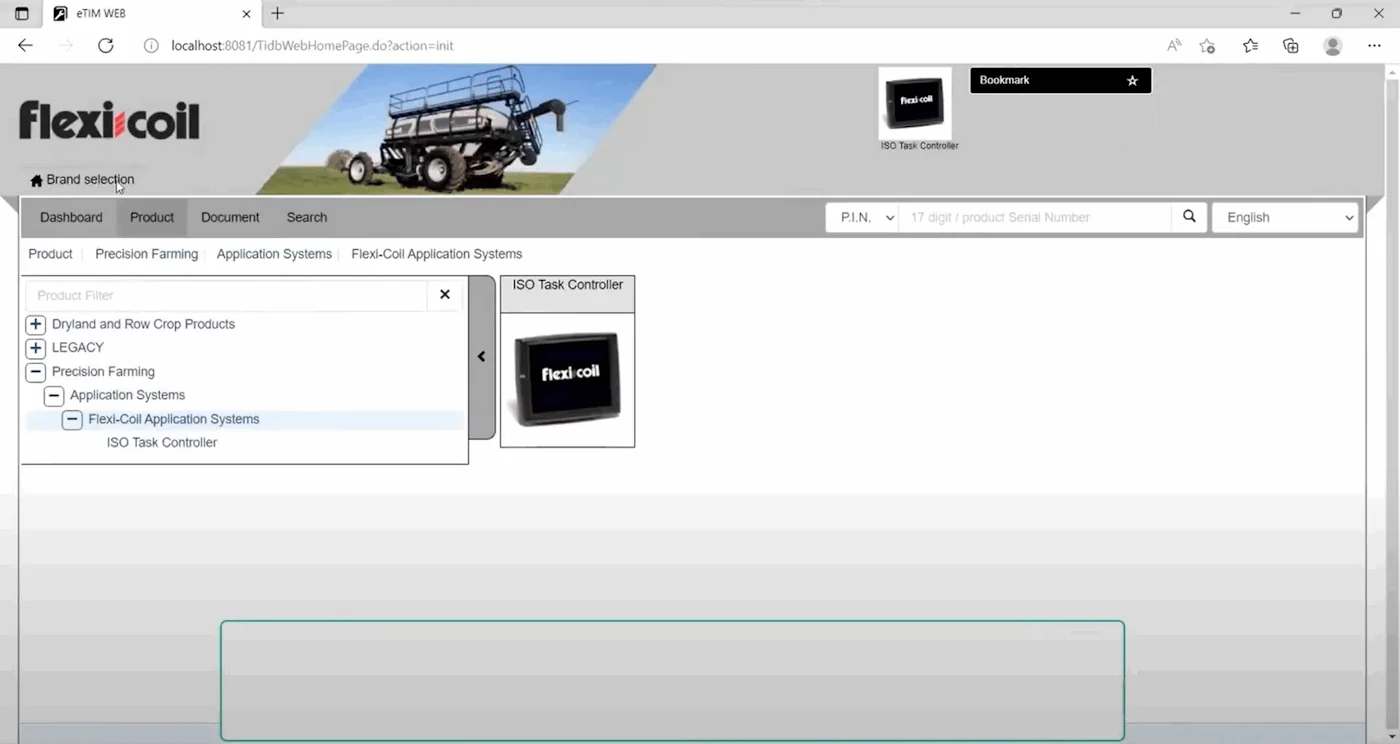
Task: Click the Flexi-coil logo
Action: coord(109,121)
